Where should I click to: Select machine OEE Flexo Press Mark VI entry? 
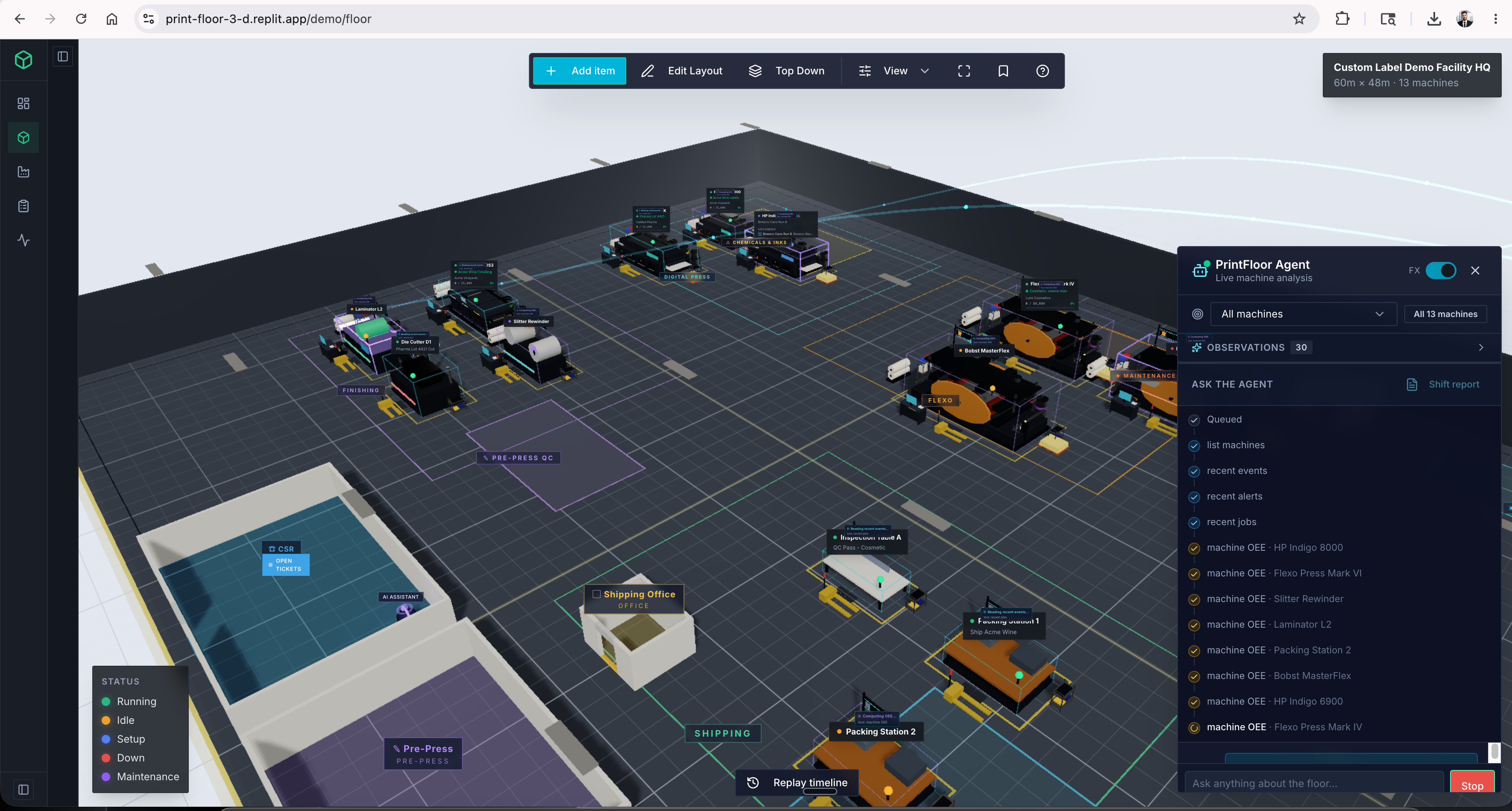(1283, 573)
